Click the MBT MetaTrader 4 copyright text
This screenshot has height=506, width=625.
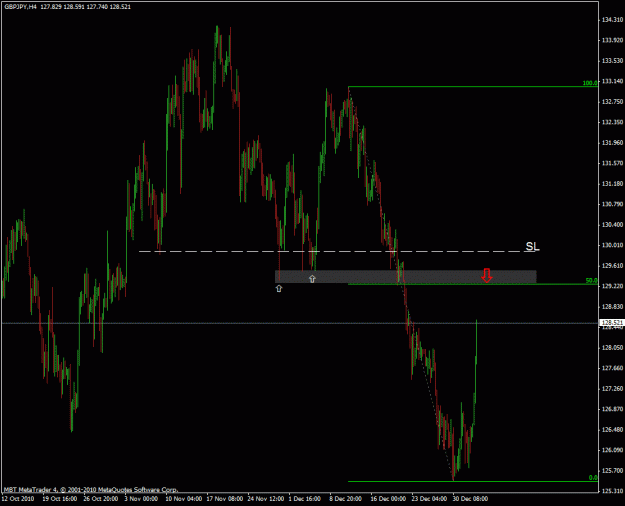[91, 490]
